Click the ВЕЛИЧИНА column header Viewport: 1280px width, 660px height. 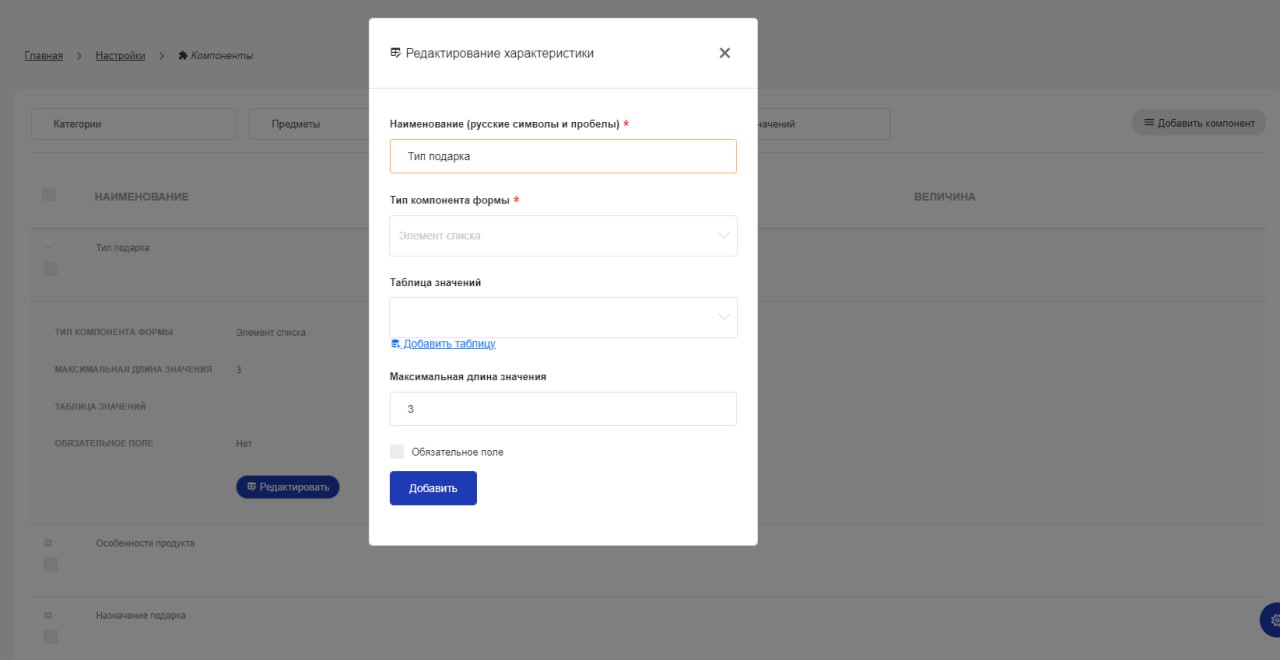tap(944, 197)
